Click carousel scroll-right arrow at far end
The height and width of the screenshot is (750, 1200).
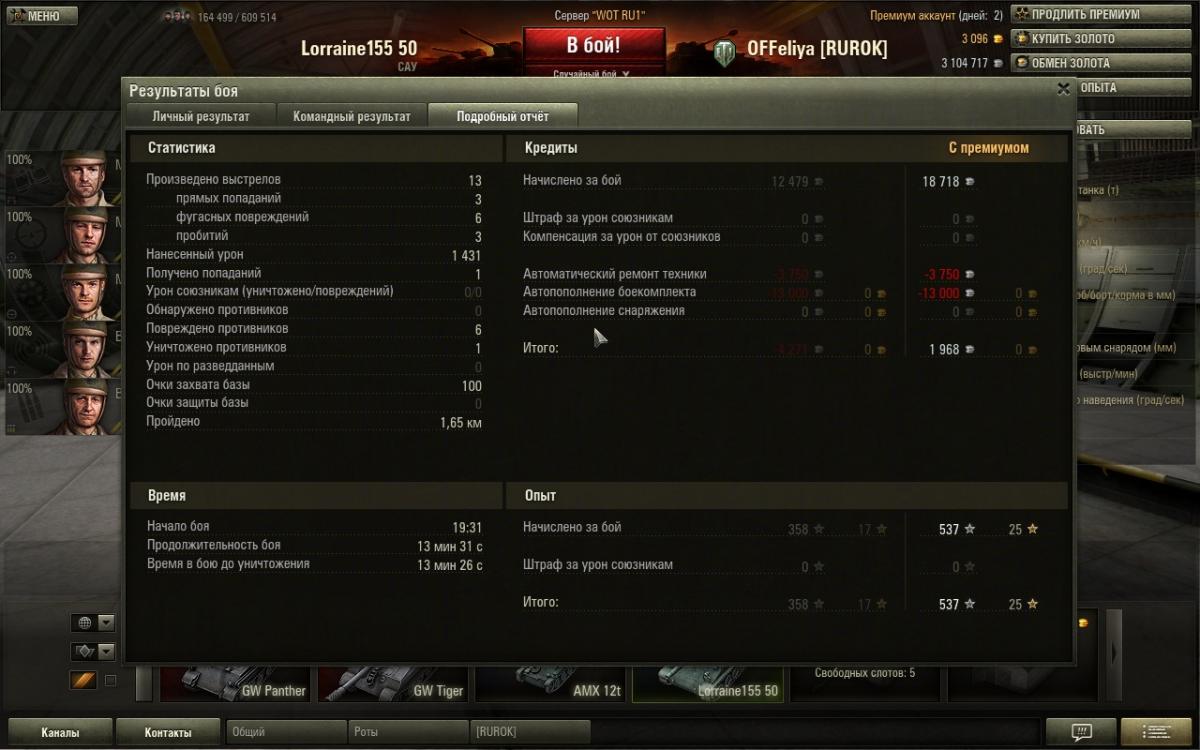pyautogui.click(x=1114, y=655)
